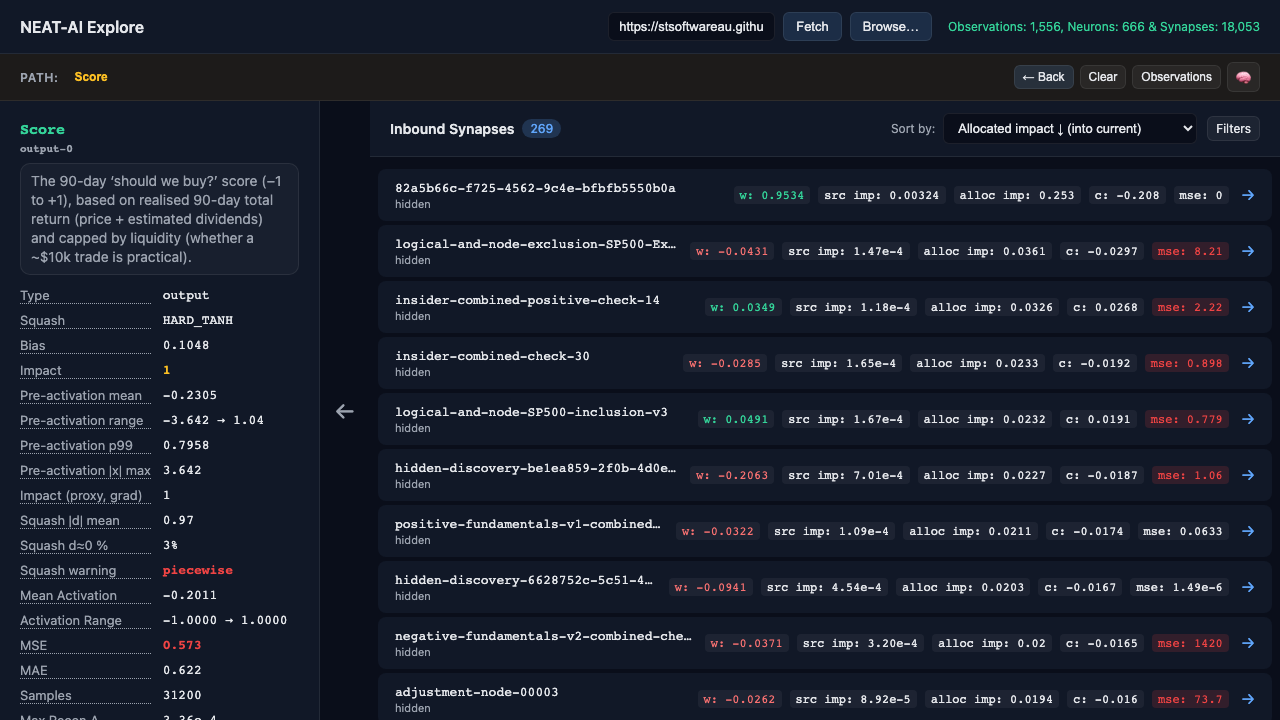
Task: Click the weight badge w: 0.0349
Action: (x=743, y=307)
